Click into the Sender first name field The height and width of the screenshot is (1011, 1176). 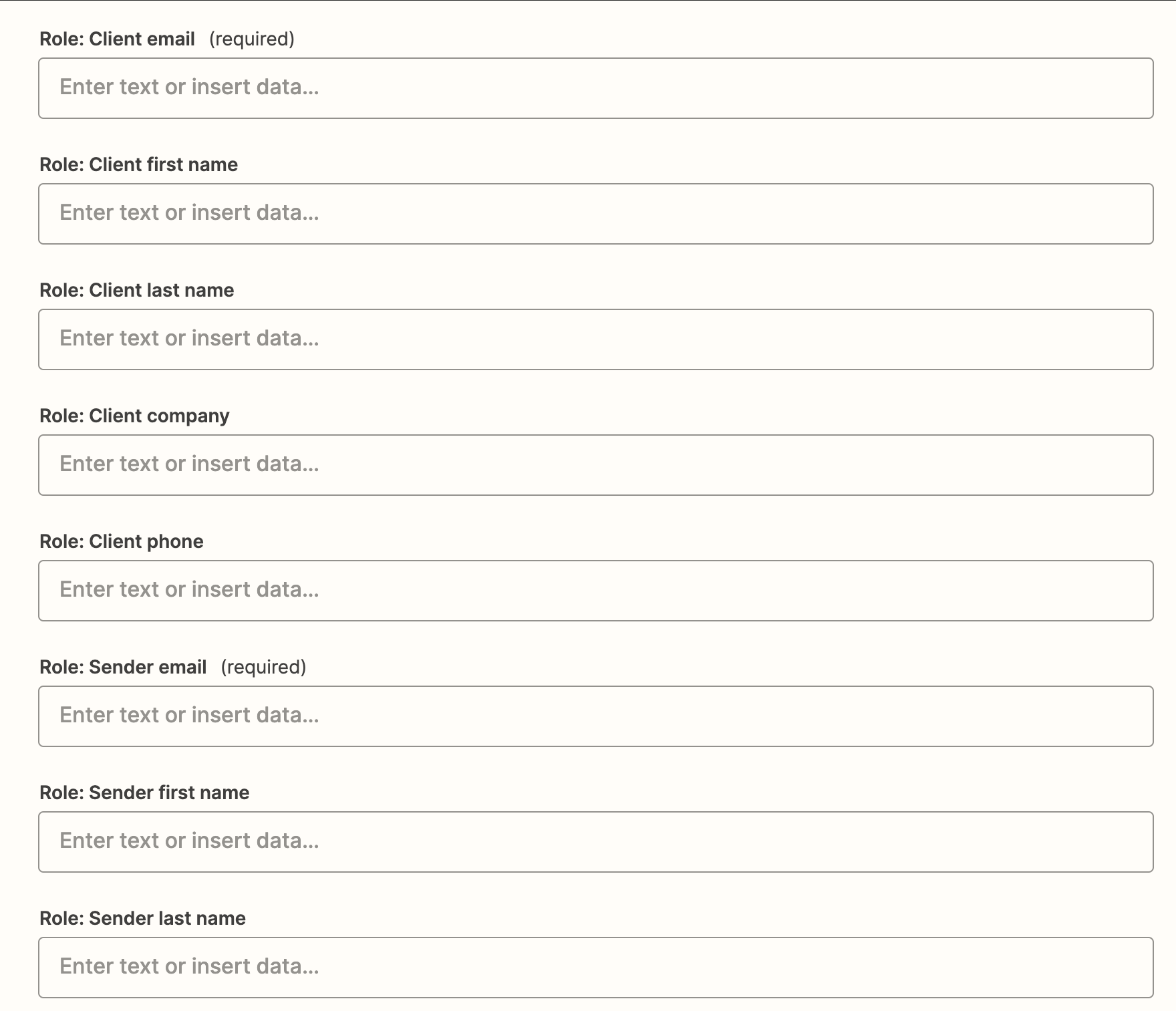(x=596, y=842)
